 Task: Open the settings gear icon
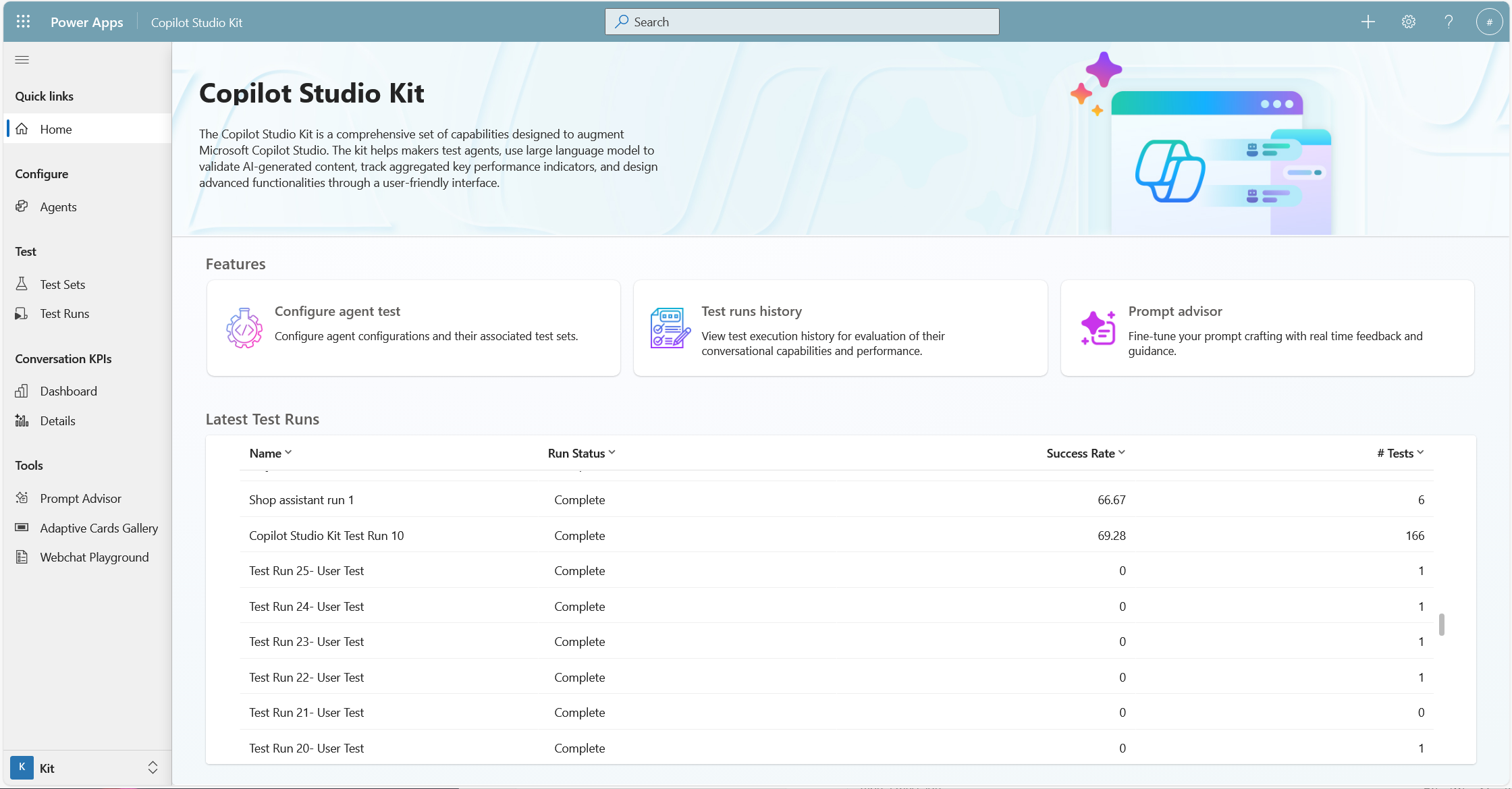click(x=1408, y=22)
